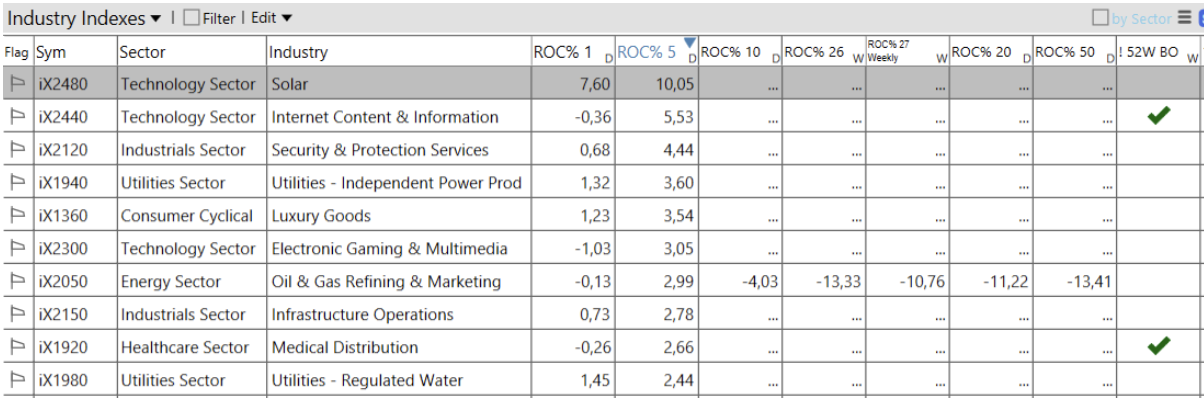Toggle the by Sector checkbox

point(1100,18)
